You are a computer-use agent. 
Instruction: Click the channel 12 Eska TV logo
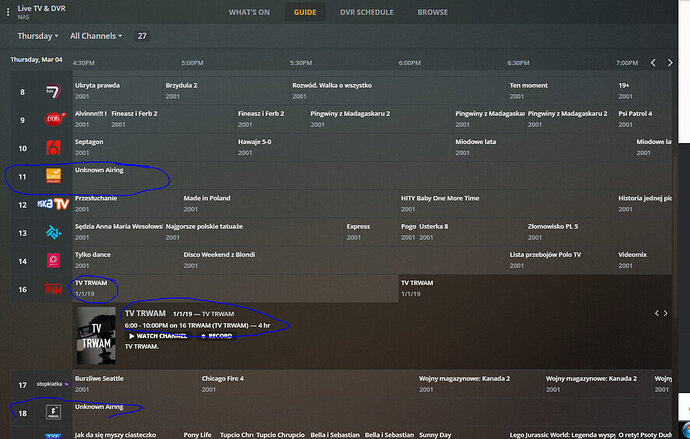[53, 204]
